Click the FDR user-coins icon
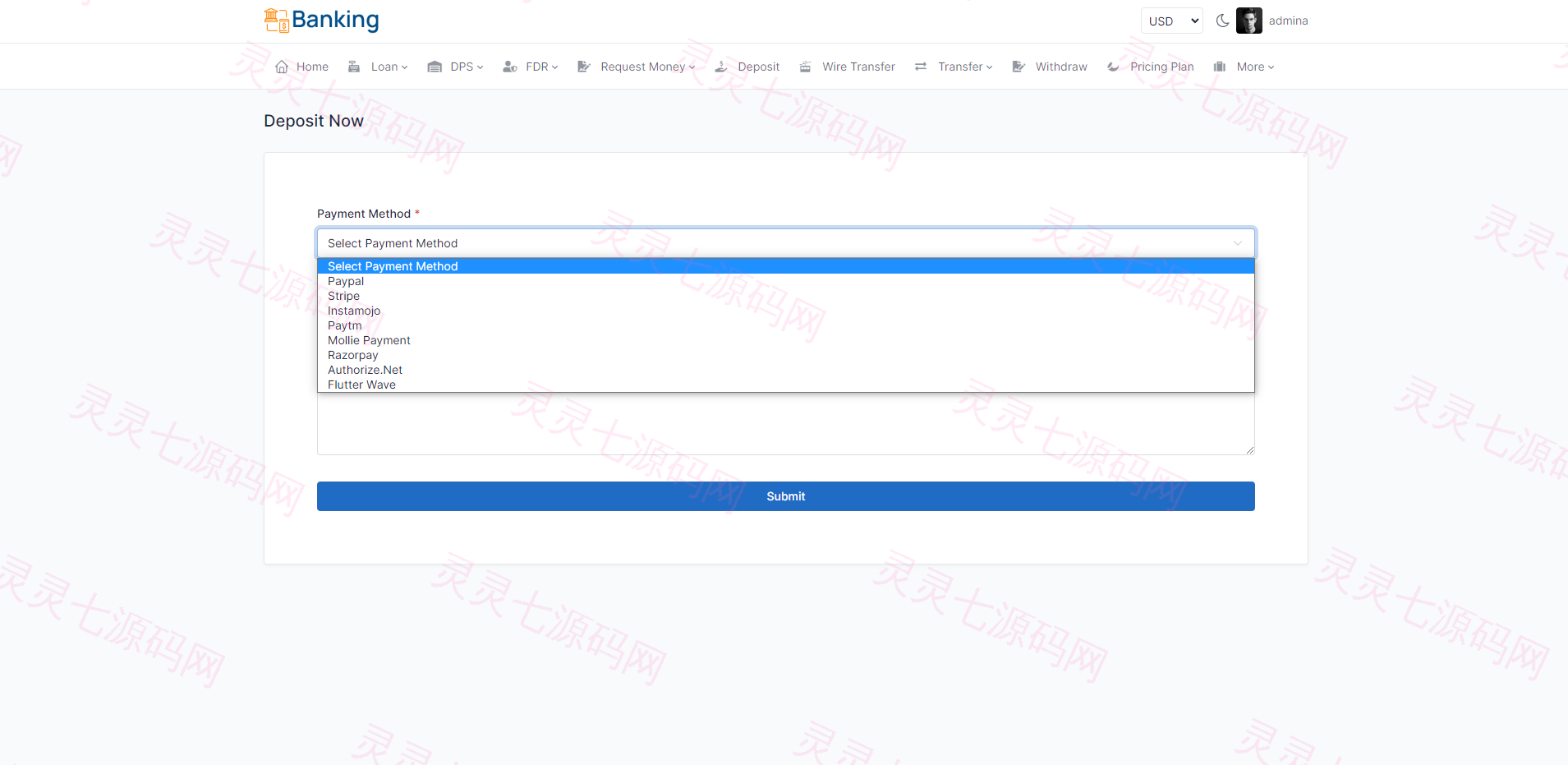Image resolution: width=1568 pixels, height=765 pixels. pyautogui.click(x=510, y=67)
